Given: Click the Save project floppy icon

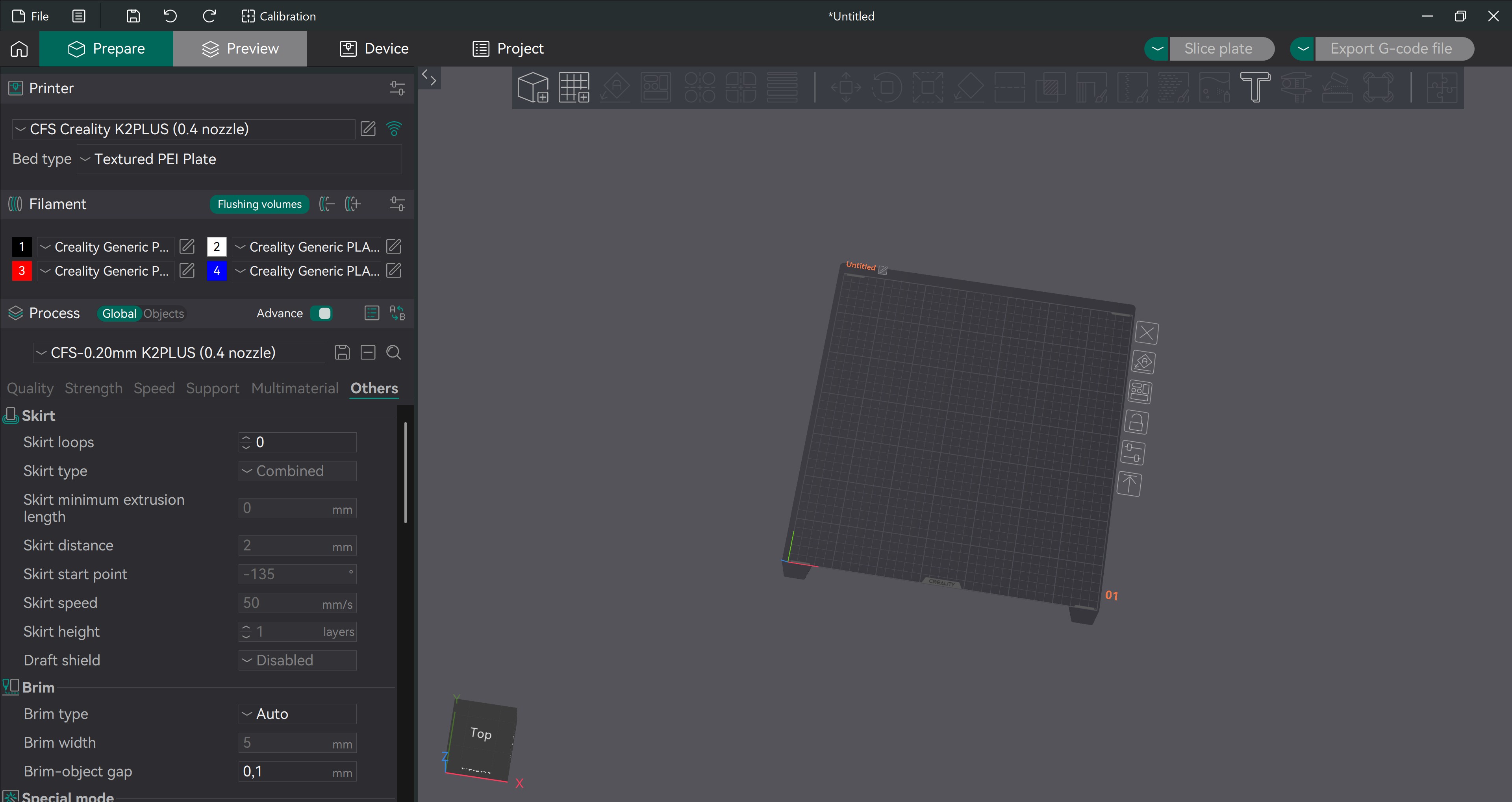Looking at the screenshot, I should [133, 16].
